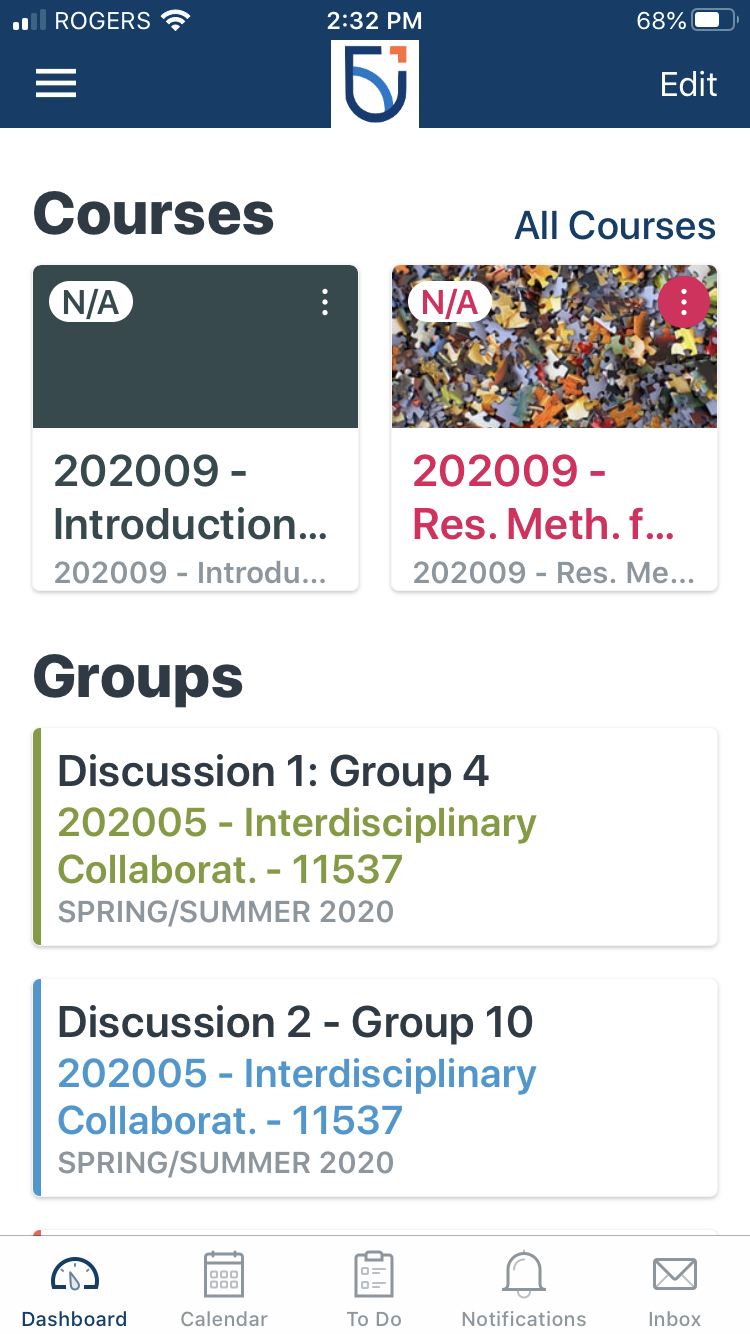The height and width of the screenshot is (1334, 750).
Task: Open the To Do list icon
Action: [x=373, y=1274]
